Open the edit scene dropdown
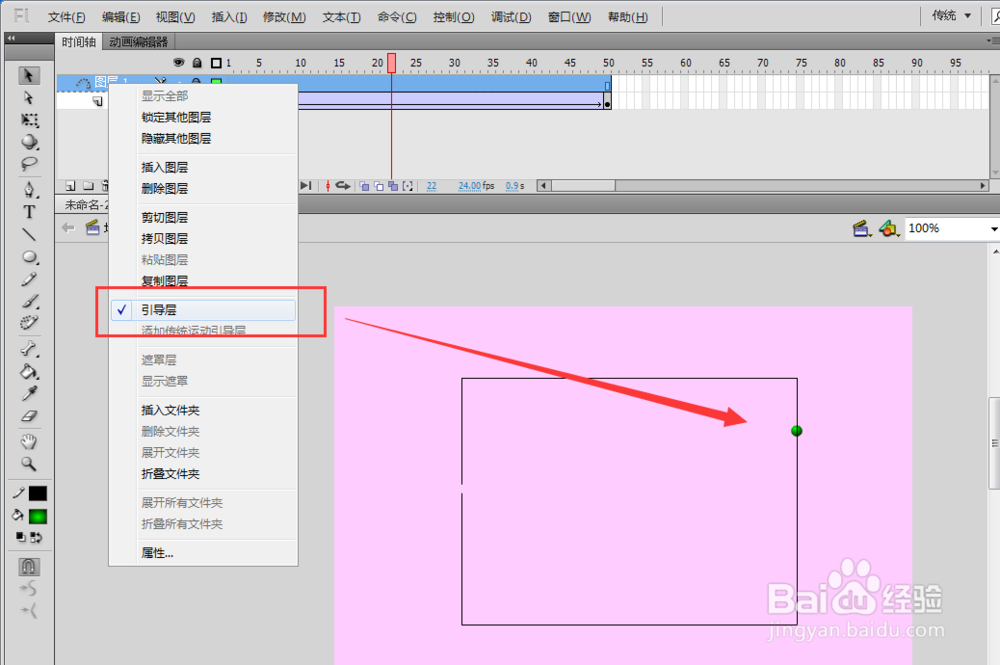The height and width of the screenshot is (665, 1000). tap(862, 228)
